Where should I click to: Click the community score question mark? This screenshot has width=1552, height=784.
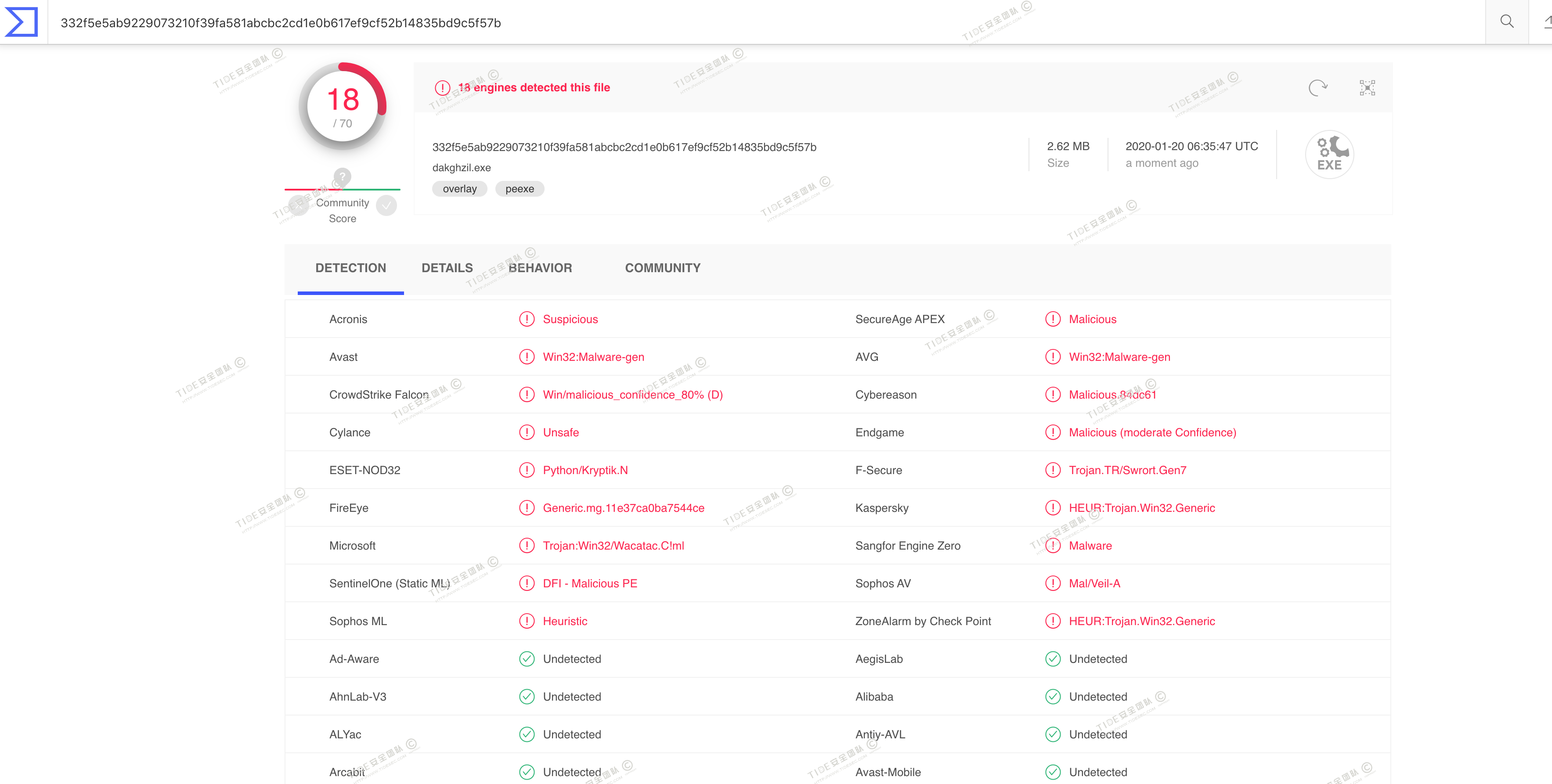tap(342, 176)
